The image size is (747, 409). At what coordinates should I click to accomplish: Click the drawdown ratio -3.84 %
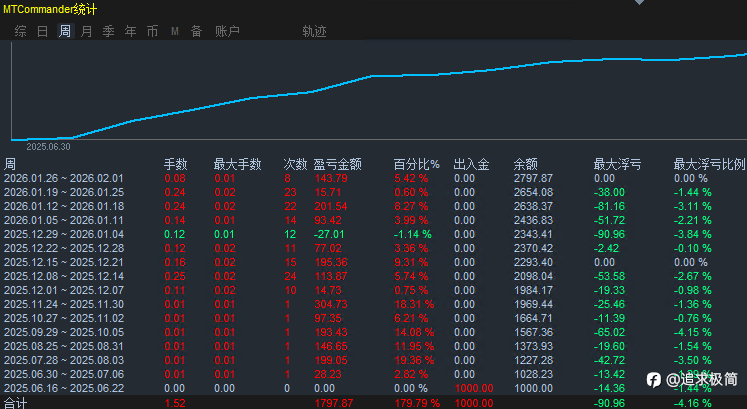pos(693,234)
